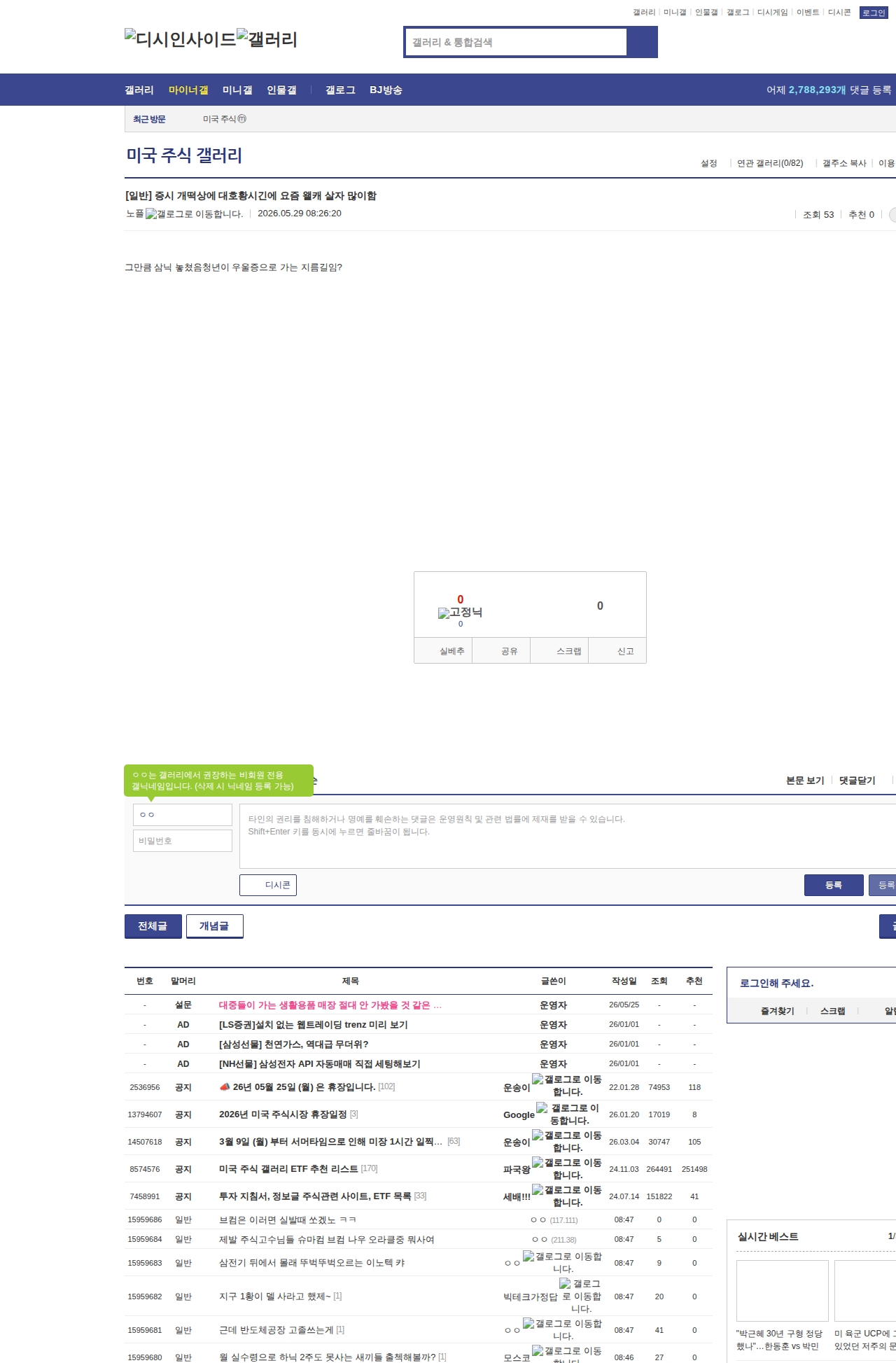Image resolution: width=896 pixels, height=1363 pixels.
Task: Click the megaphone icon in the 휴장 notice row
Action: click(x=225, y=1086)
